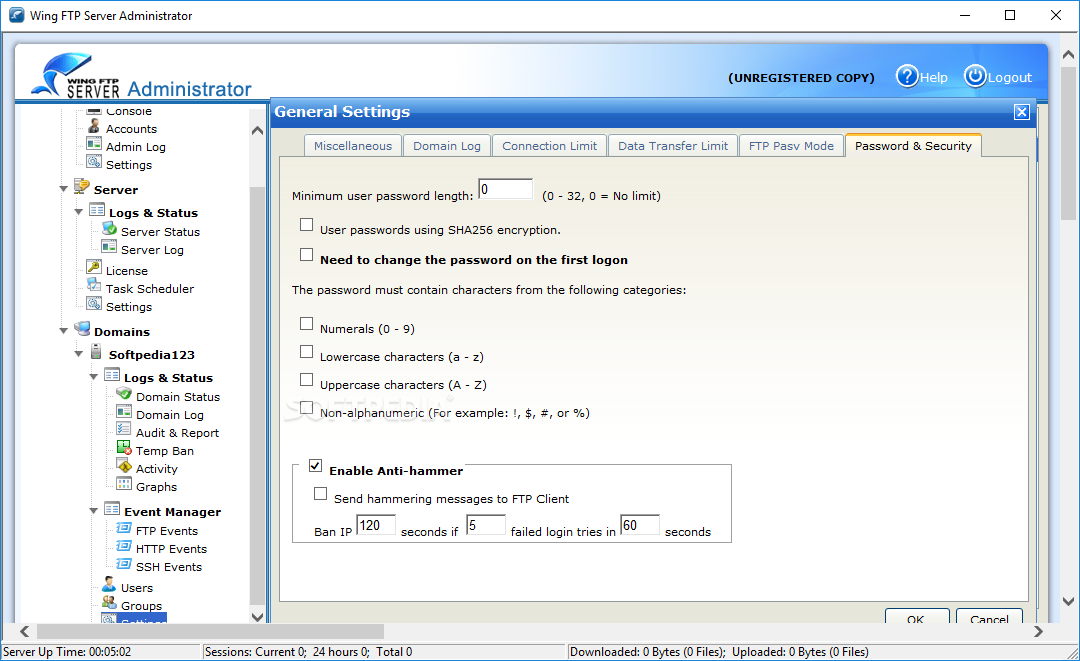Click the Temp Ban icon
Image resolution: width=1080 pixels, height=661 pixels.
(124, 448)
